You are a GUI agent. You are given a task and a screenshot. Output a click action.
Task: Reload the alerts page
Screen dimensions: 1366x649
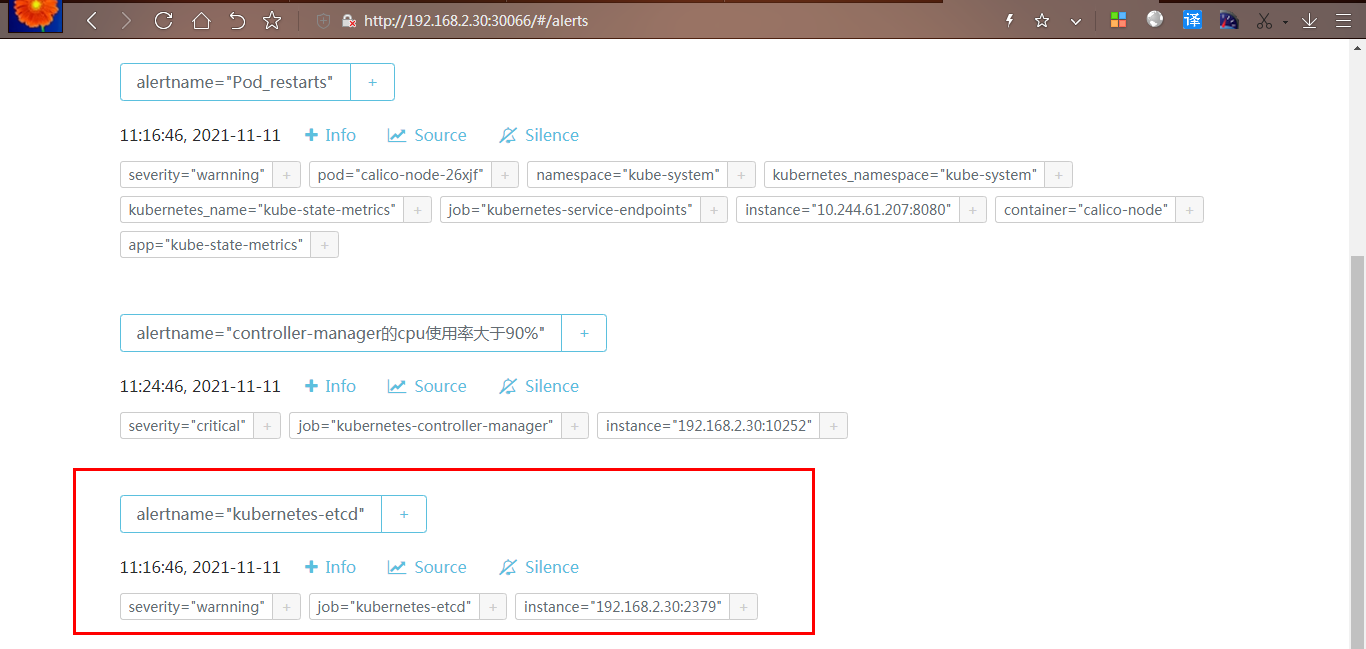163,20
